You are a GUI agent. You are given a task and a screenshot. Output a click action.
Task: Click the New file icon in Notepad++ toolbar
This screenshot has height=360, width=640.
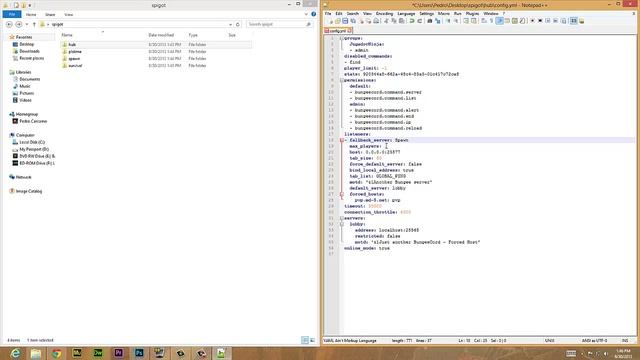click(x=331, y=21)
